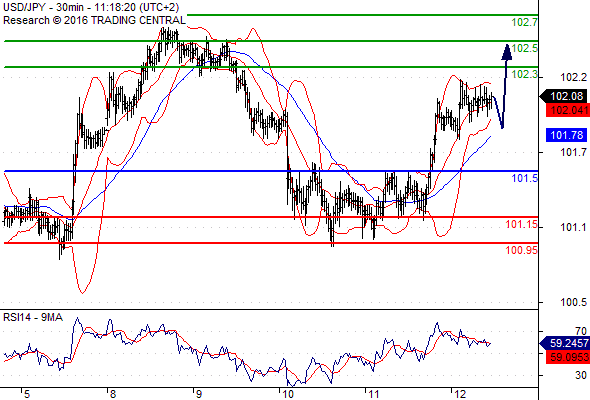
Task: Click the blue 101.5 pivot level label
Action: (x=525, y=178)
